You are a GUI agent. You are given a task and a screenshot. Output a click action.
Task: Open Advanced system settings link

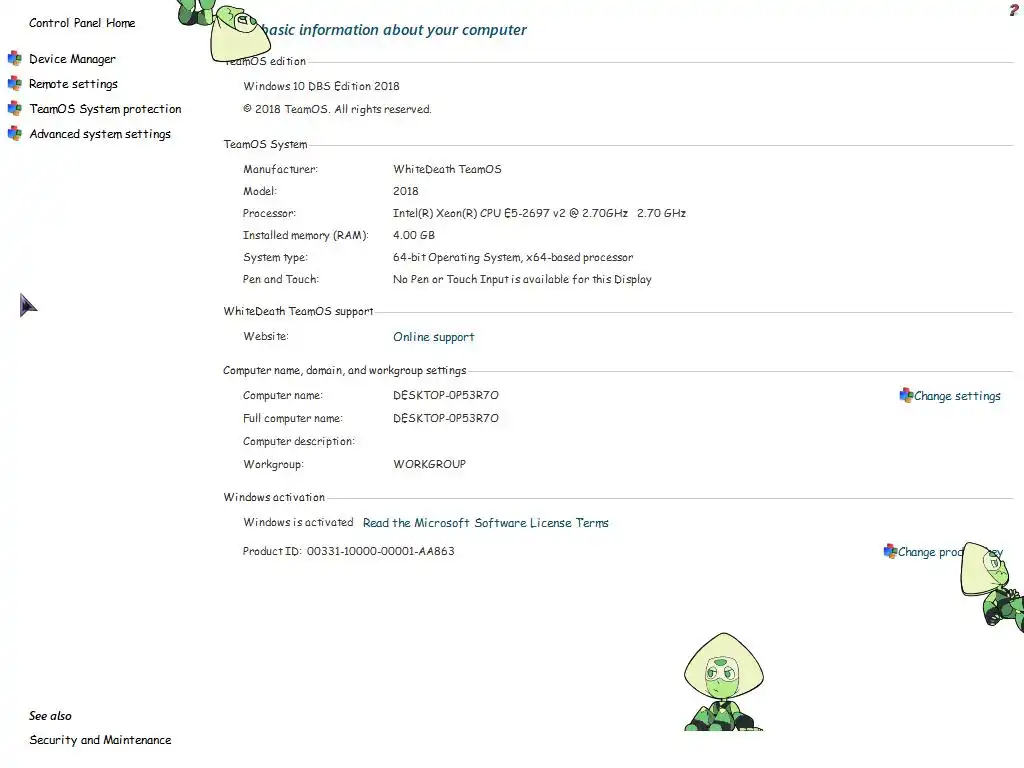point(100,134)
